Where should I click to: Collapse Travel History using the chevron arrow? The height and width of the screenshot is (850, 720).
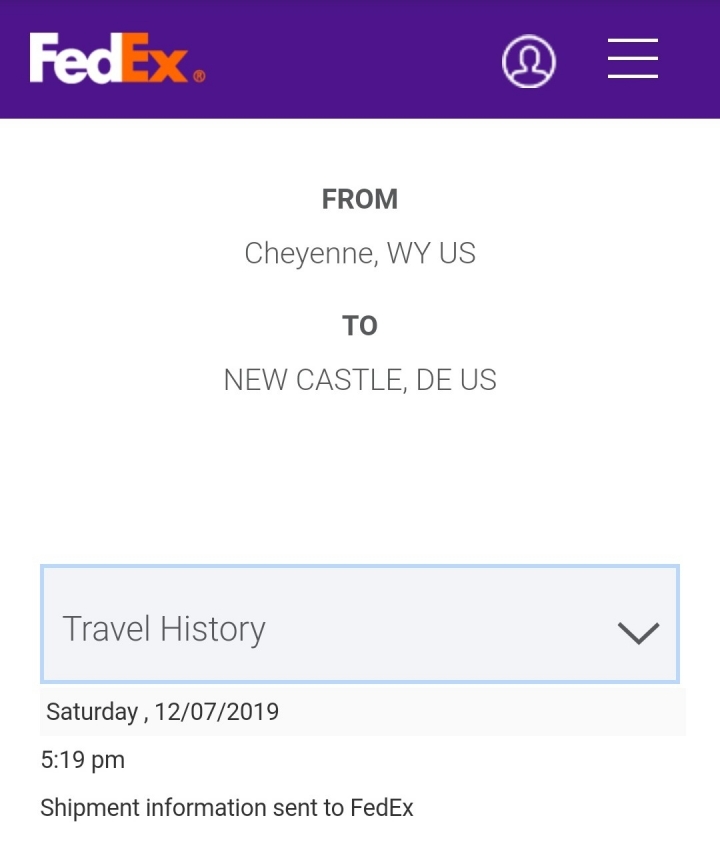[x=638, y=633]
